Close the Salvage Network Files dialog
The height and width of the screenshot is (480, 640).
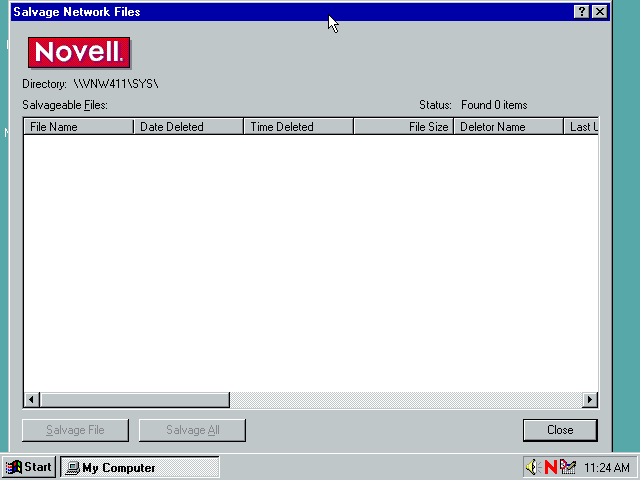click(x=600, y=11)
